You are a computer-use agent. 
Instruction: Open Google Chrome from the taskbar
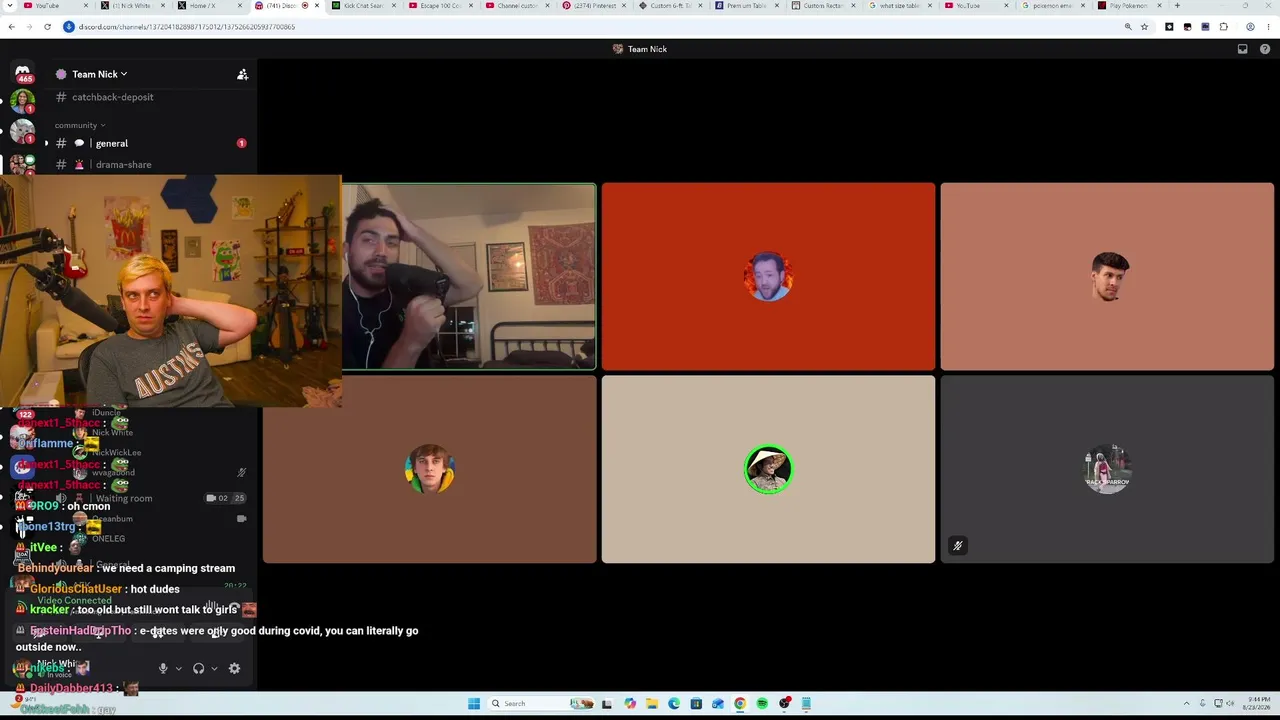[x=740, y=703]
